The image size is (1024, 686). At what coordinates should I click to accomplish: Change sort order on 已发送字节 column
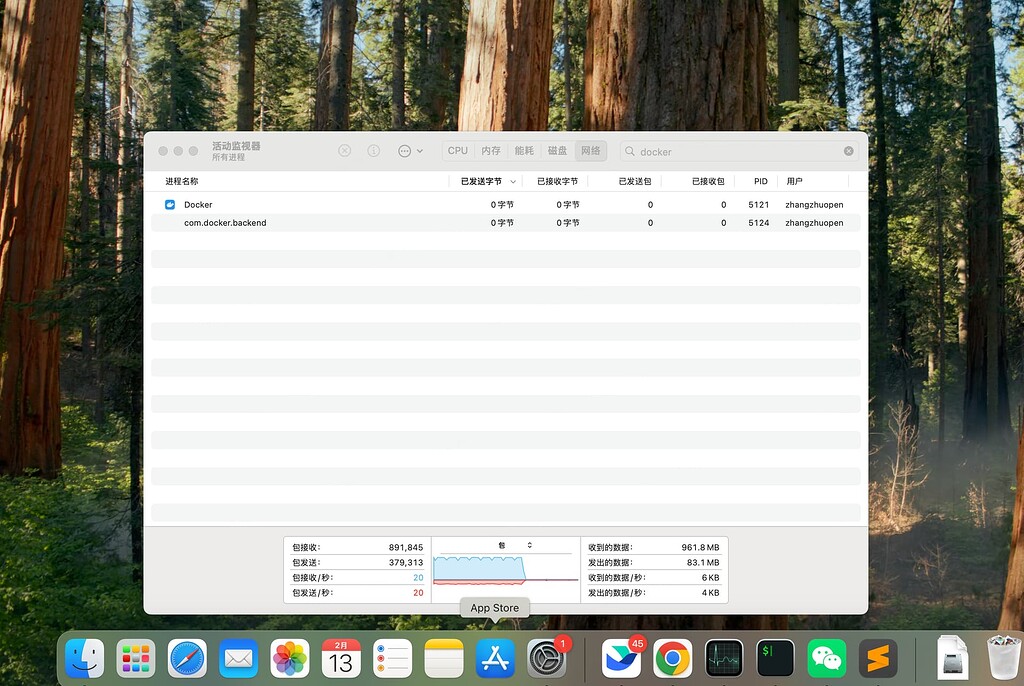[x=485, y=181]
